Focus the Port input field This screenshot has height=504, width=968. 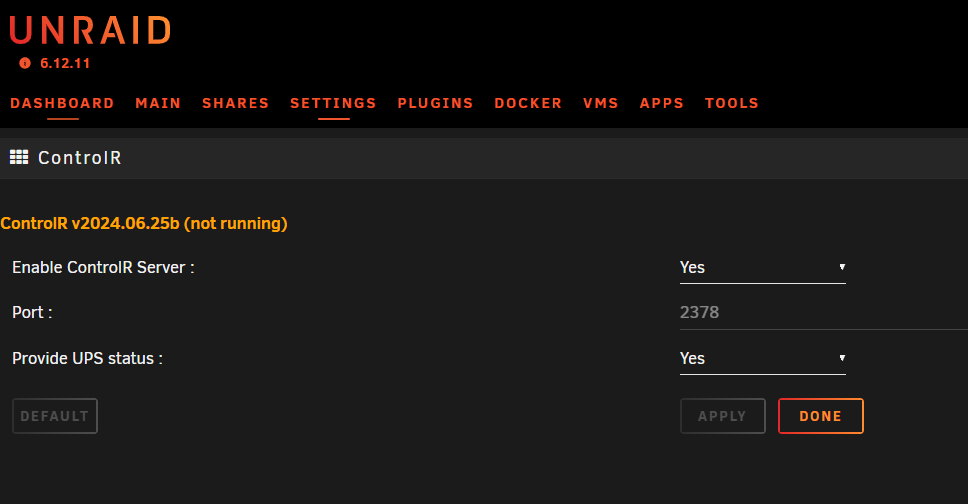(x=824, y=313)
